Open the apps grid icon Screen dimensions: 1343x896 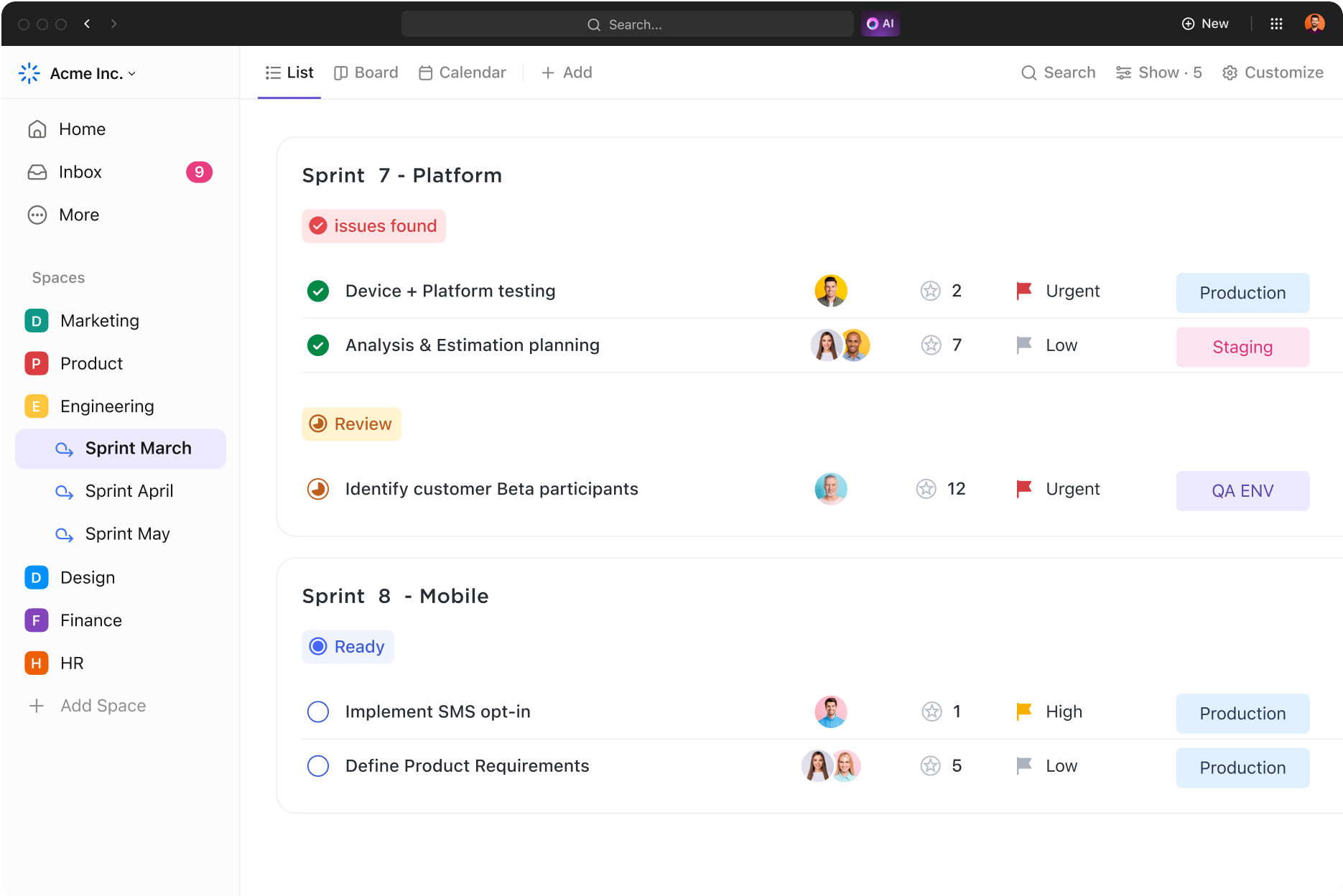point(1276,24)
